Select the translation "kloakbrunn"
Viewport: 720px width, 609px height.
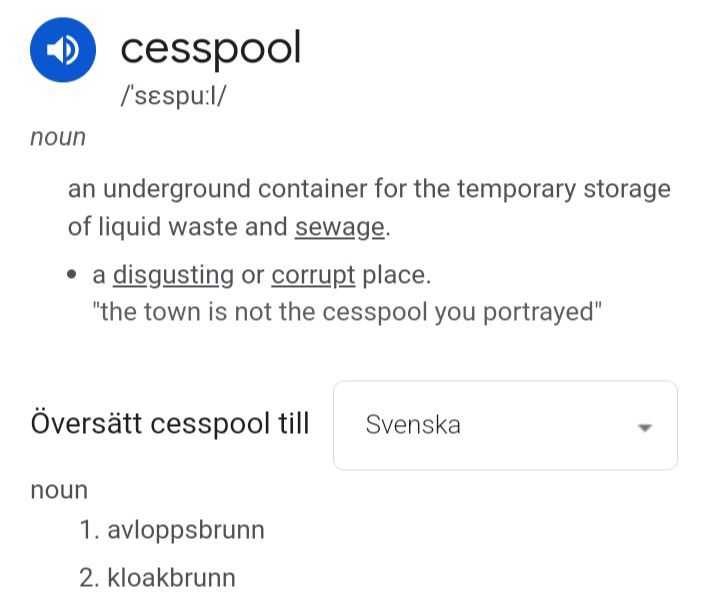tap(171, 578)
